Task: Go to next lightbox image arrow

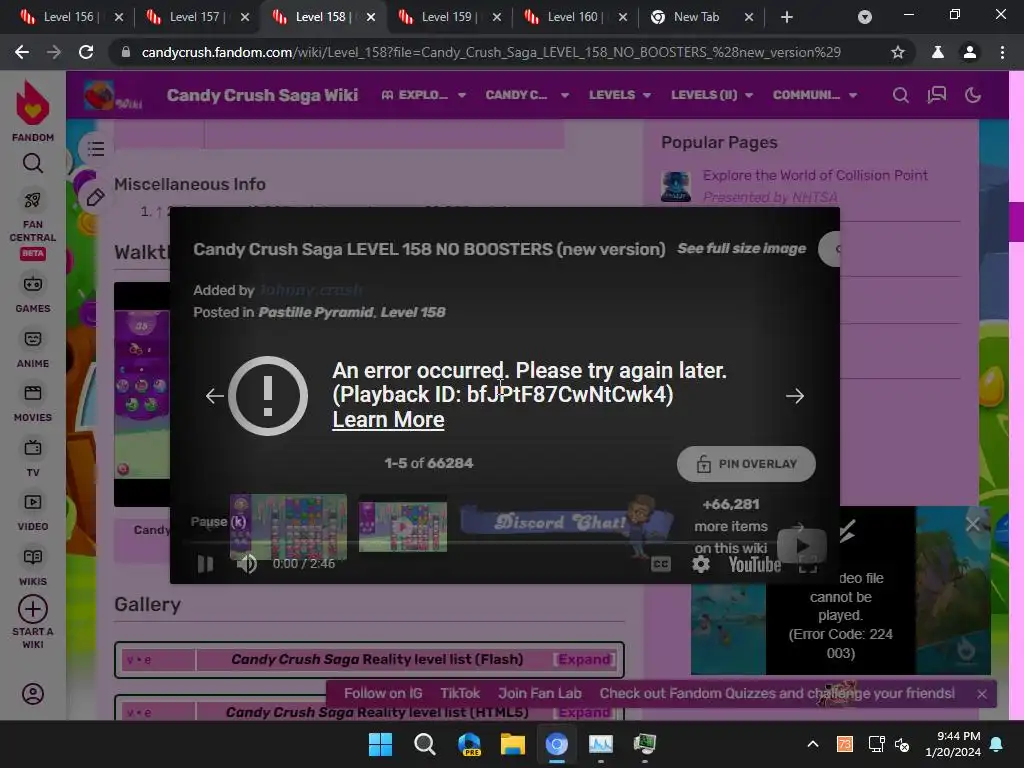Action: pos(795,396)
